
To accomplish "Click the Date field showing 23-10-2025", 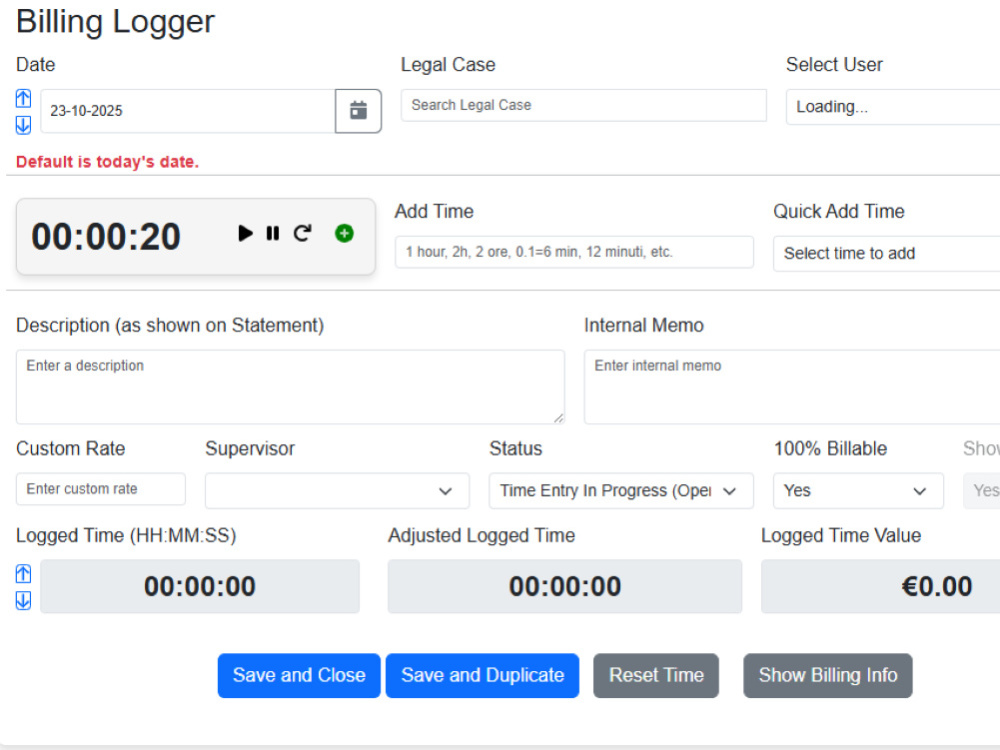I will coord(188,111).
